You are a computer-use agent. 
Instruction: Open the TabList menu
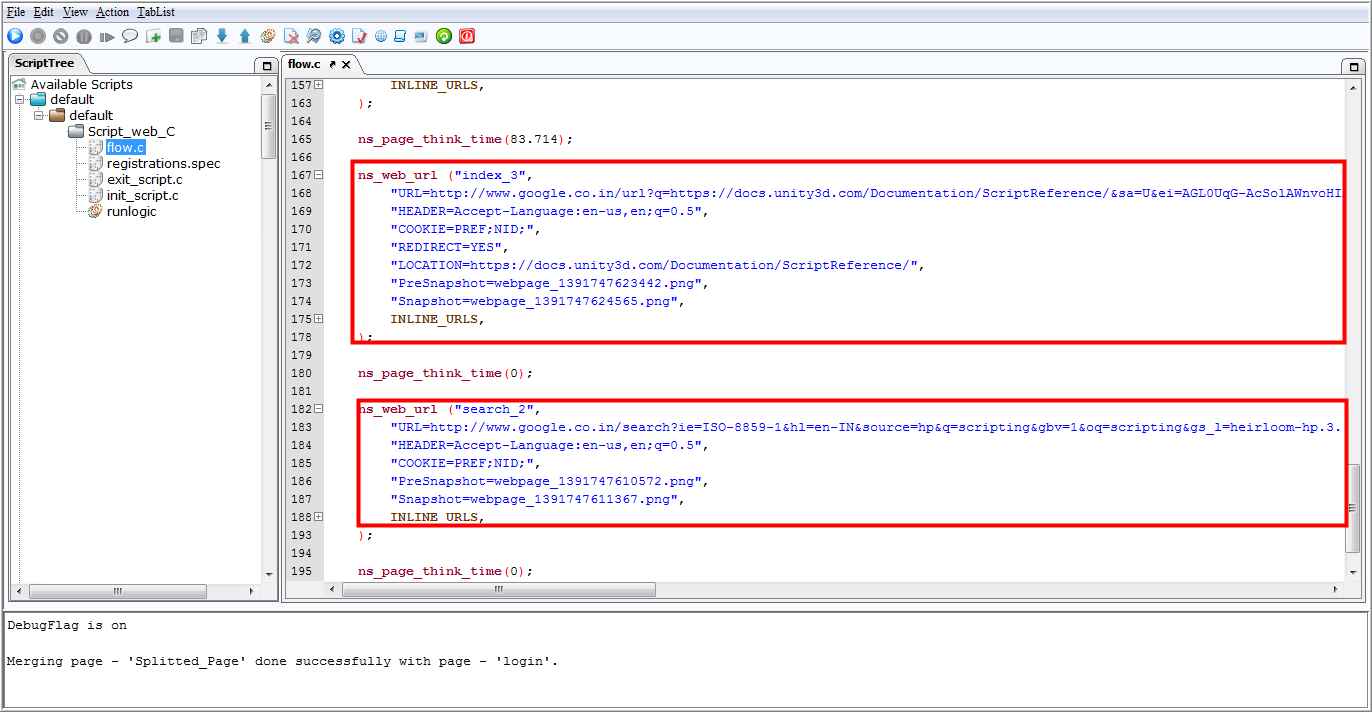pos(155,12)
